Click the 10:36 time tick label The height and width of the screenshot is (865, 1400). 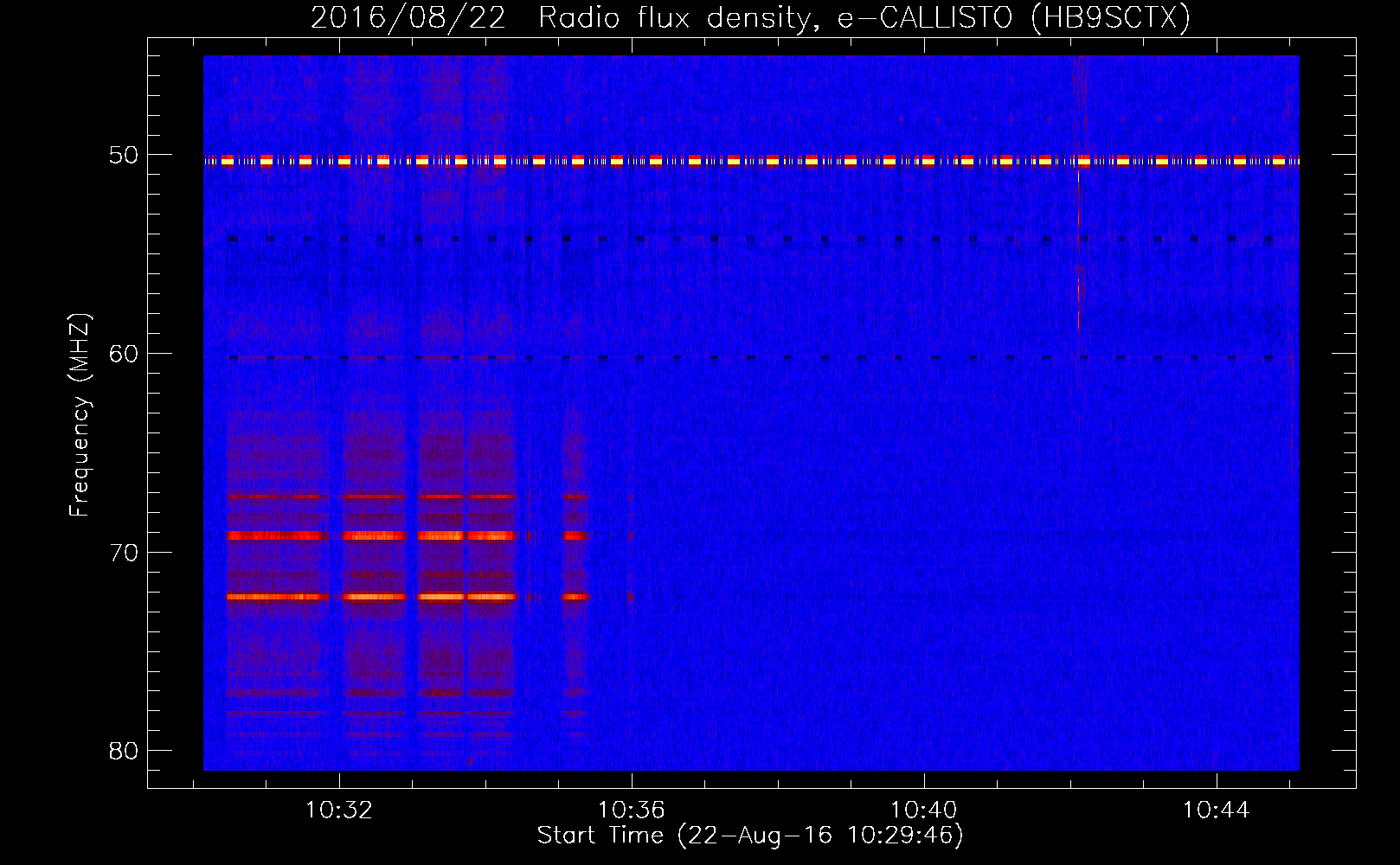point(632,810)
